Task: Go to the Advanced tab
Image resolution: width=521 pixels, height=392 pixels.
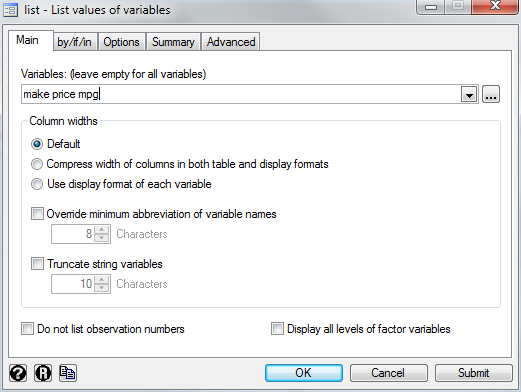Action: 231,42
